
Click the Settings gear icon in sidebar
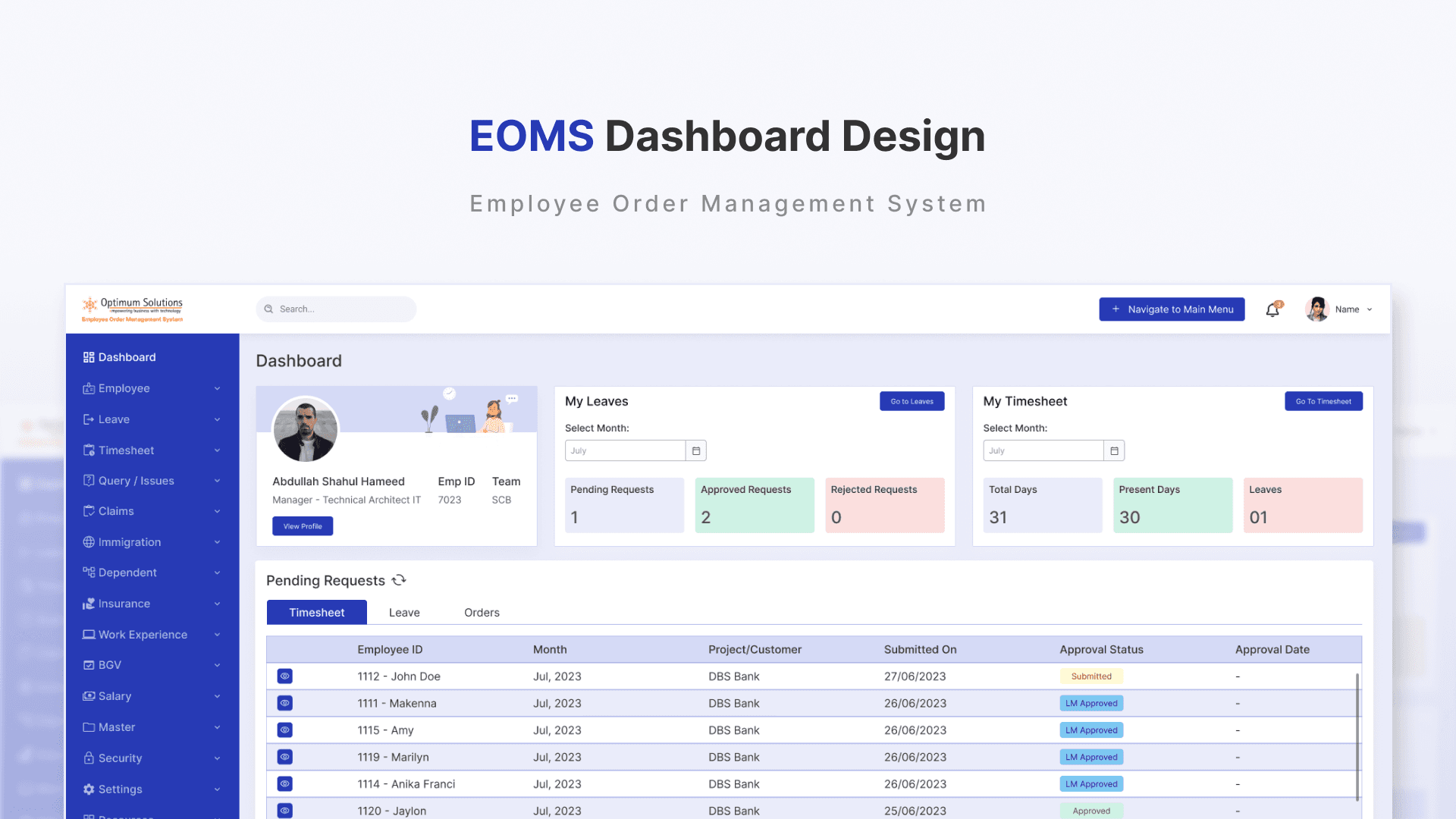pyautogui.click(x=89, y=789)
